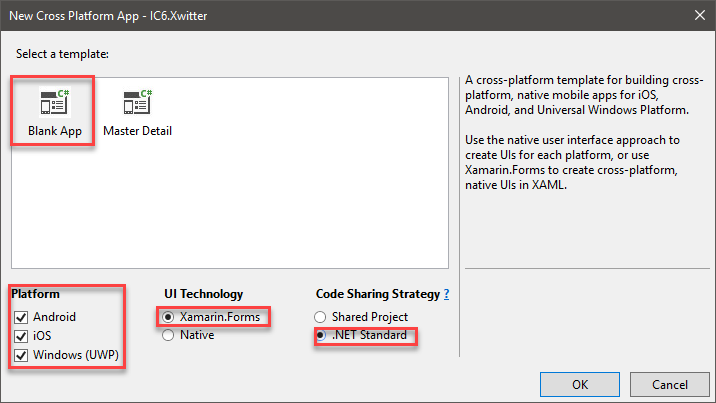Click the template description text pane
Viewport: 716px width, 403px height.
tap(580, 130)
